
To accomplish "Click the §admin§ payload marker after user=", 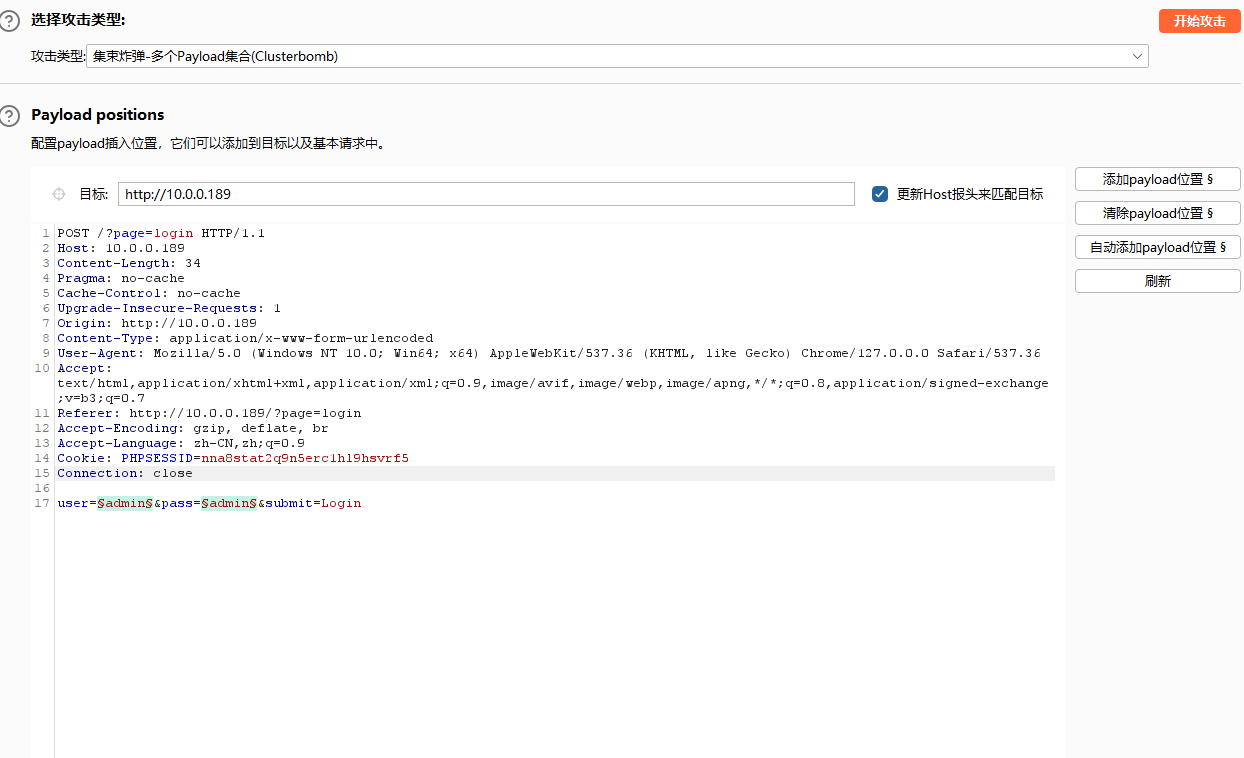I will (x=124, y=503).
